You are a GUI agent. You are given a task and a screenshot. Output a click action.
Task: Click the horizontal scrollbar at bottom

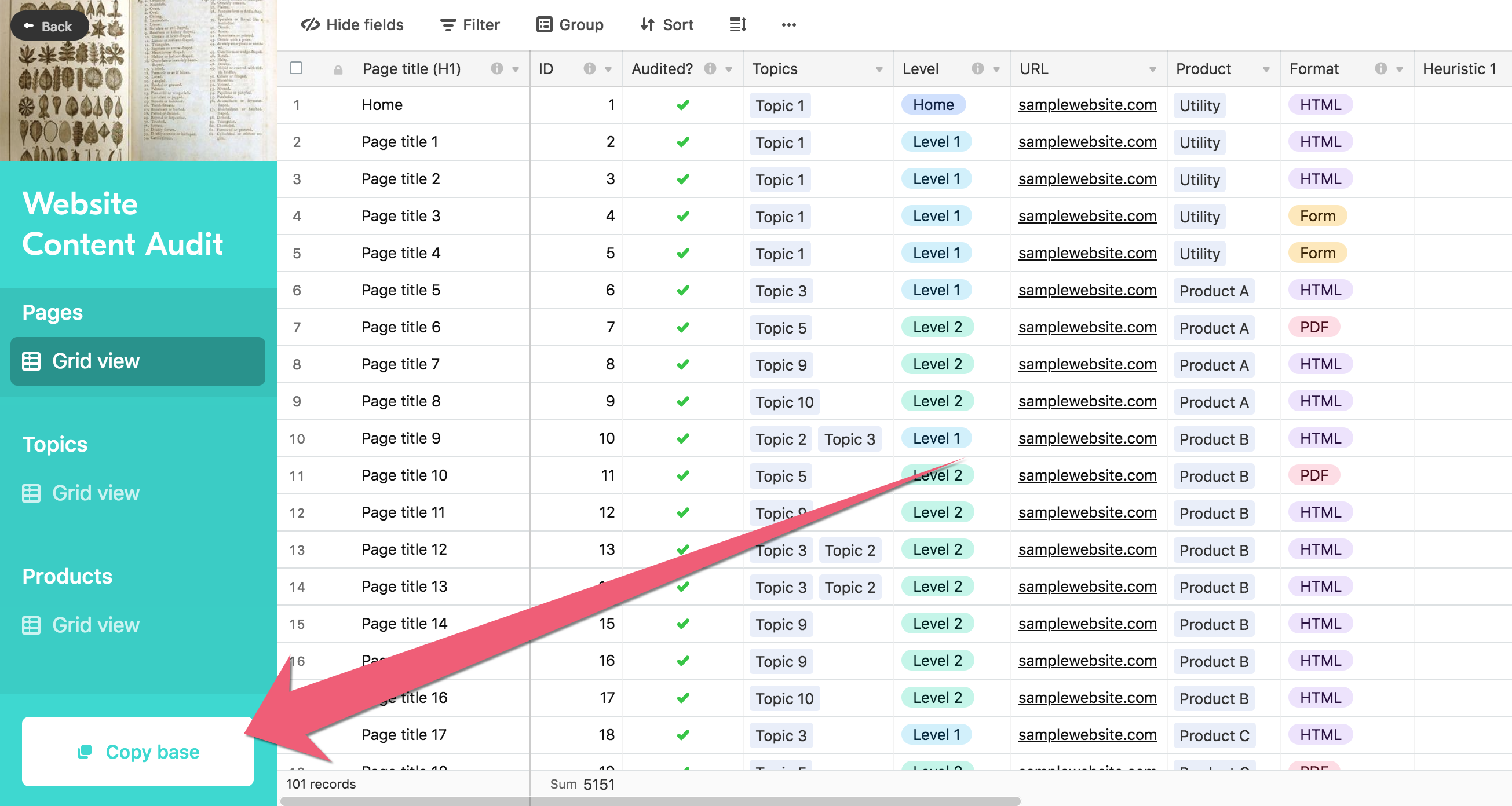tap(650, 801)
